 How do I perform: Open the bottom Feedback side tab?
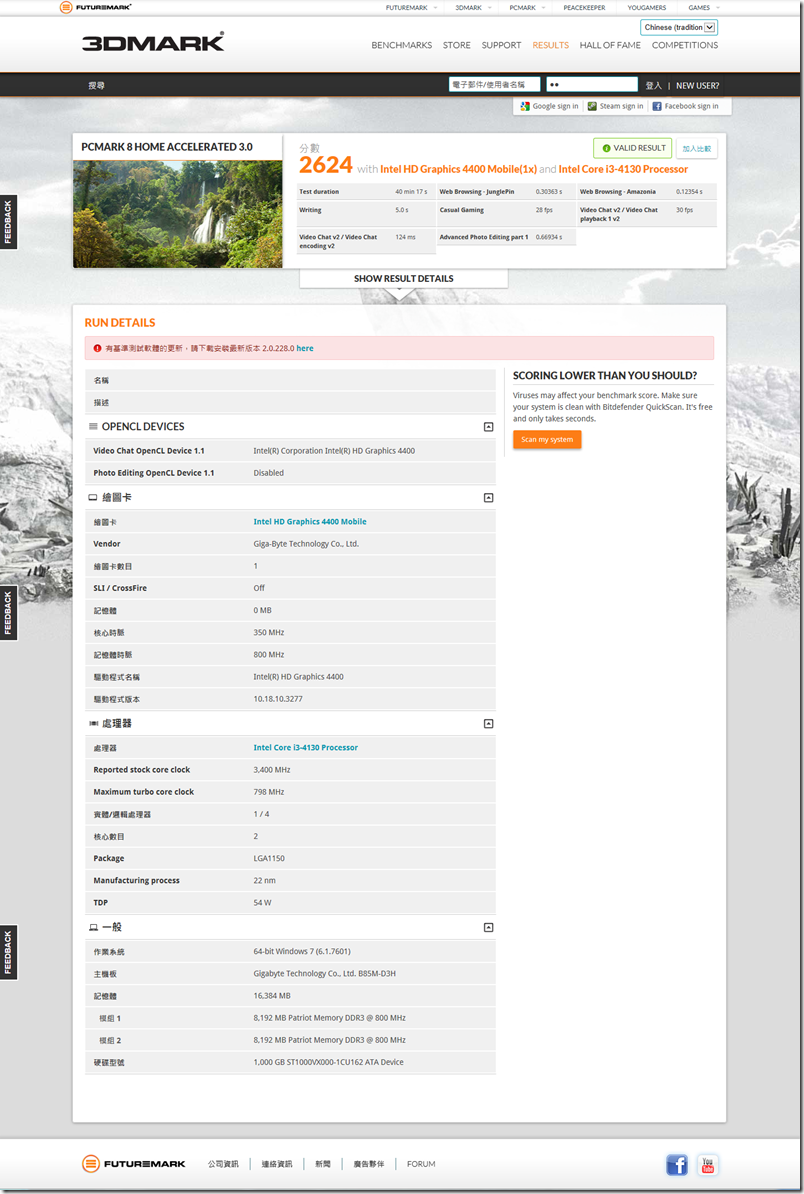pyautogui.click(x=8, y=953)
